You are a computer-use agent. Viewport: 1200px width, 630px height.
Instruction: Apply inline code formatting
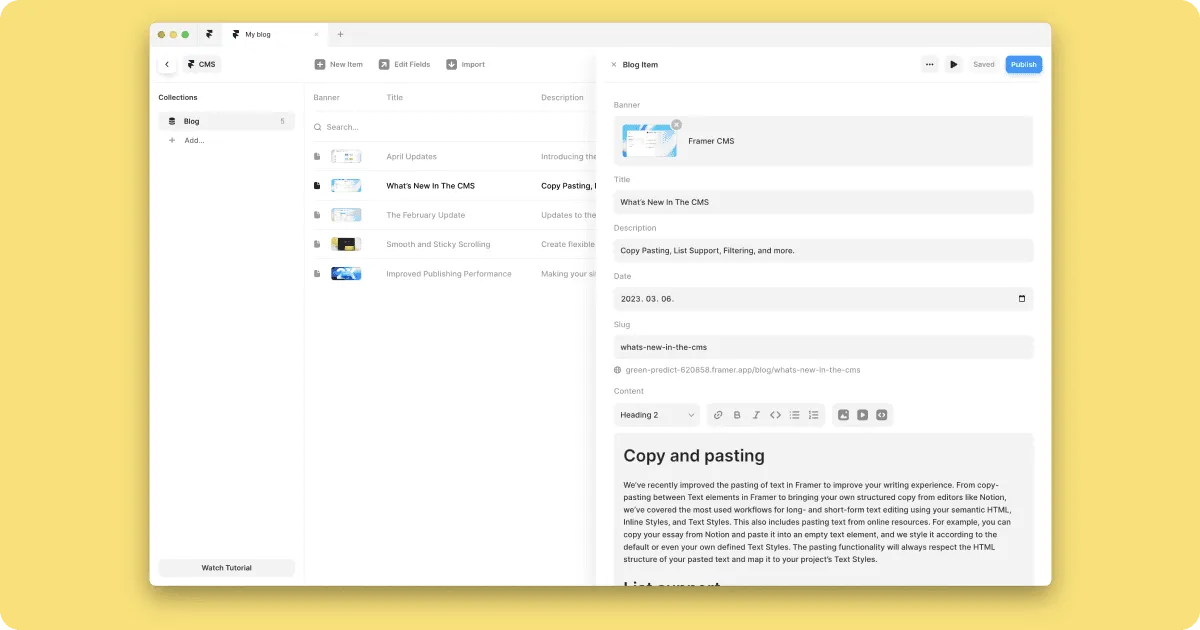pos(775,415)
